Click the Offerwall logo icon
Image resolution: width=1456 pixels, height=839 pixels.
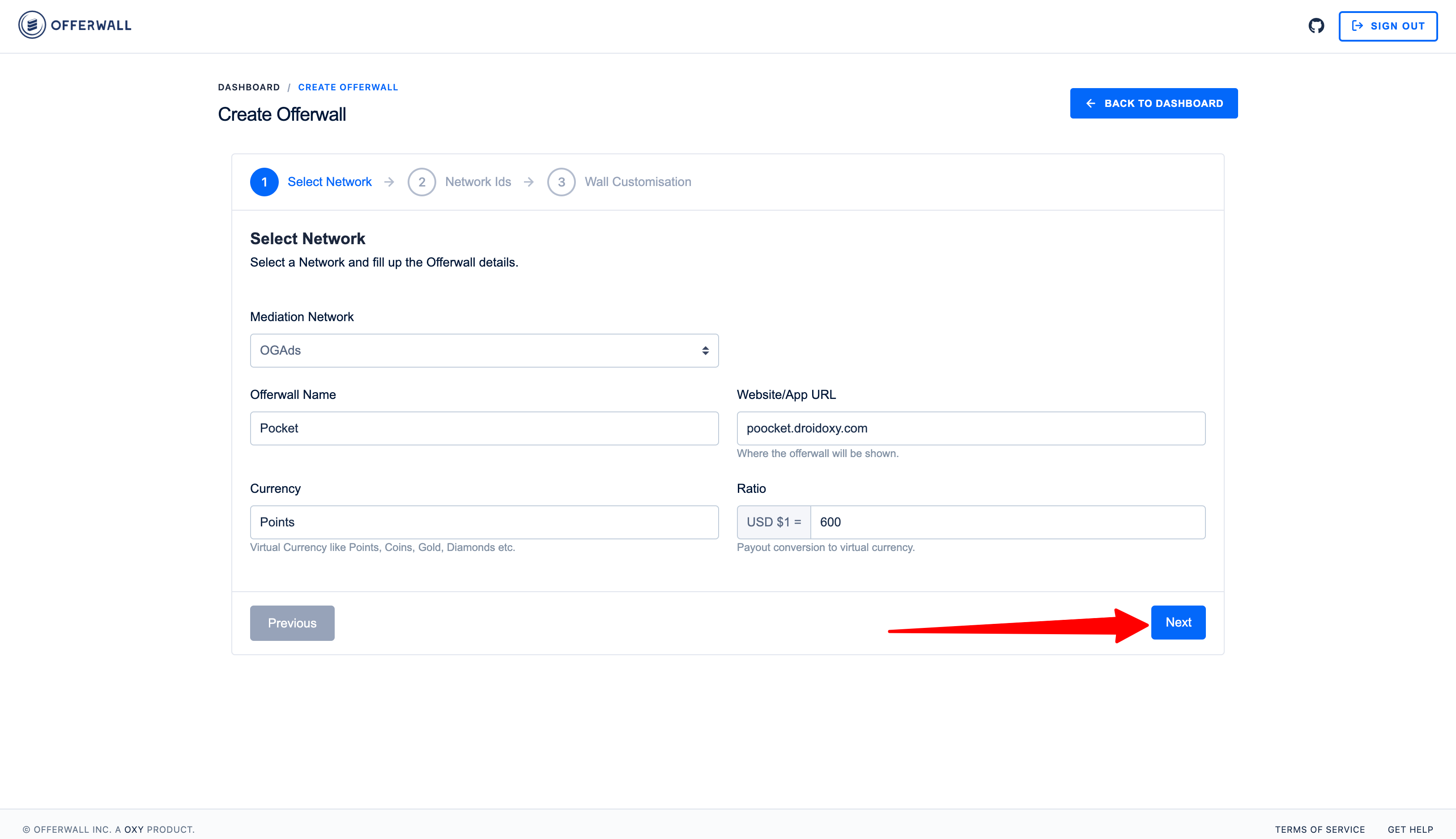(x=32, y=25)
